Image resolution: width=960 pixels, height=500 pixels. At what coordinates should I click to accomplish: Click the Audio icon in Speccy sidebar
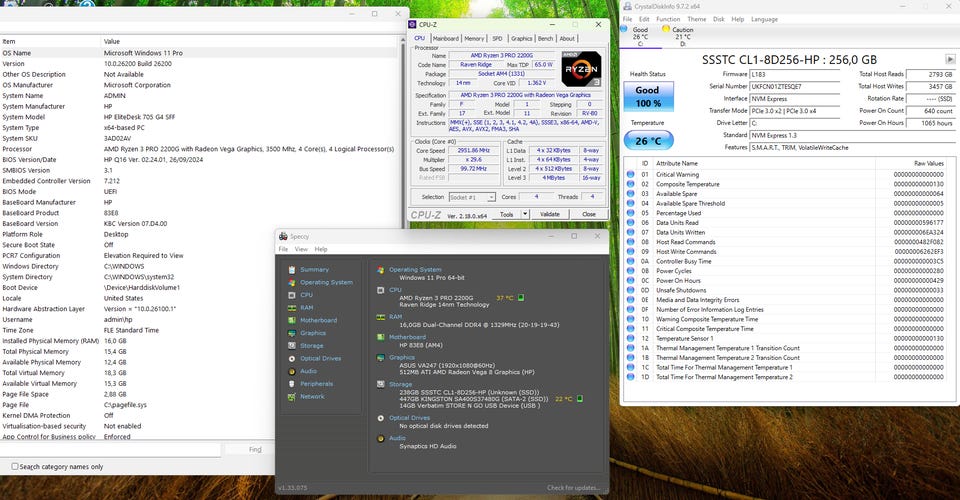coord(291,371)
